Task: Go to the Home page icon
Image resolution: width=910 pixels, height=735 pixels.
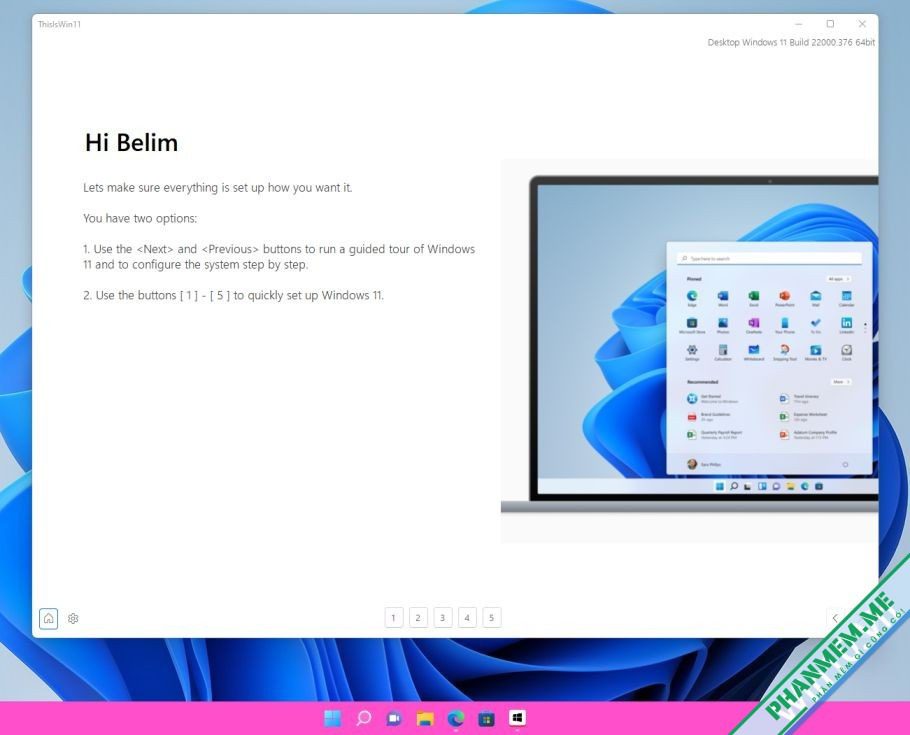Action: tap(49, 618)
